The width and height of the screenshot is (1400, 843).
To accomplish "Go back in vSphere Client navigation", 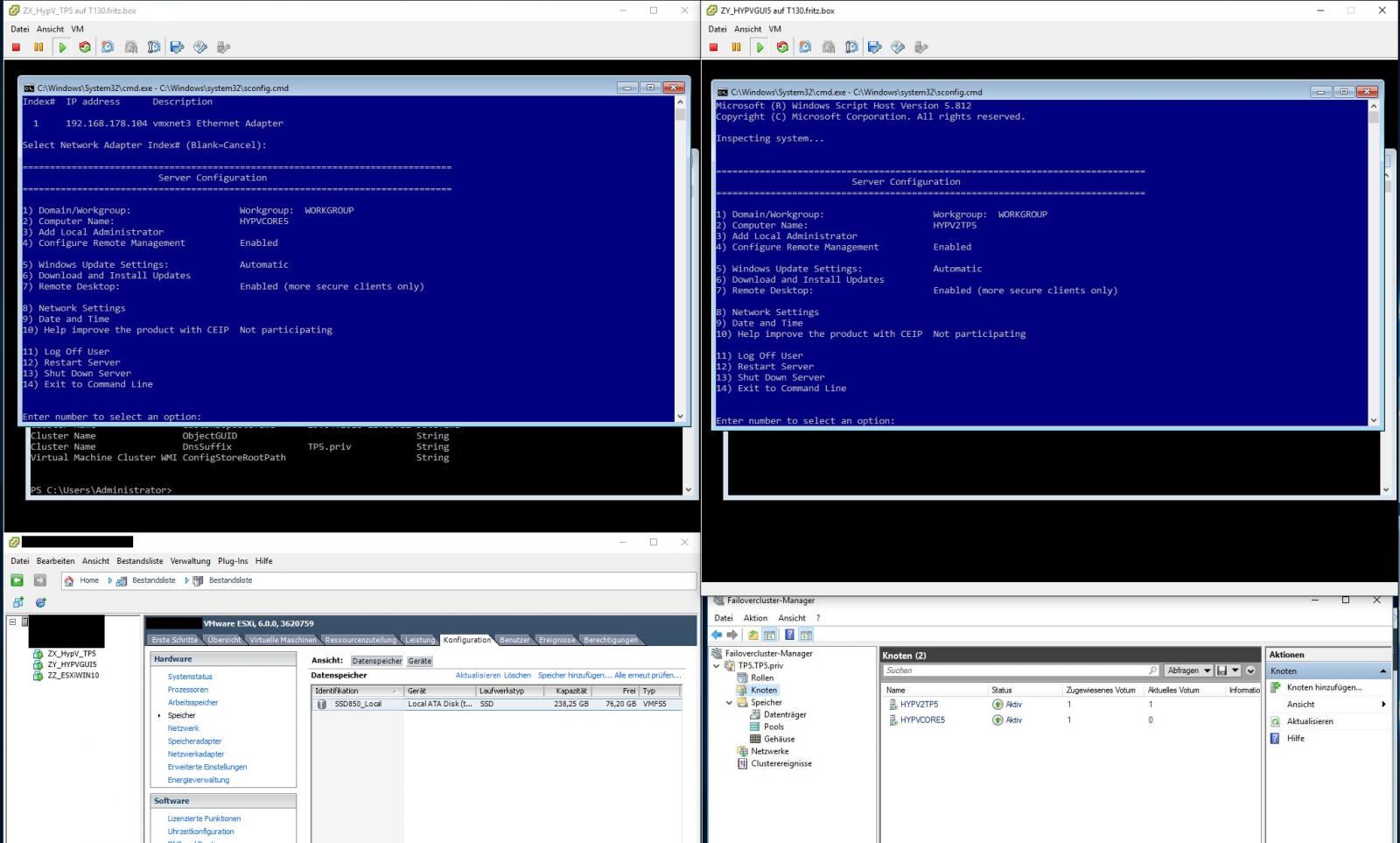I will click(x=17, y=580).
